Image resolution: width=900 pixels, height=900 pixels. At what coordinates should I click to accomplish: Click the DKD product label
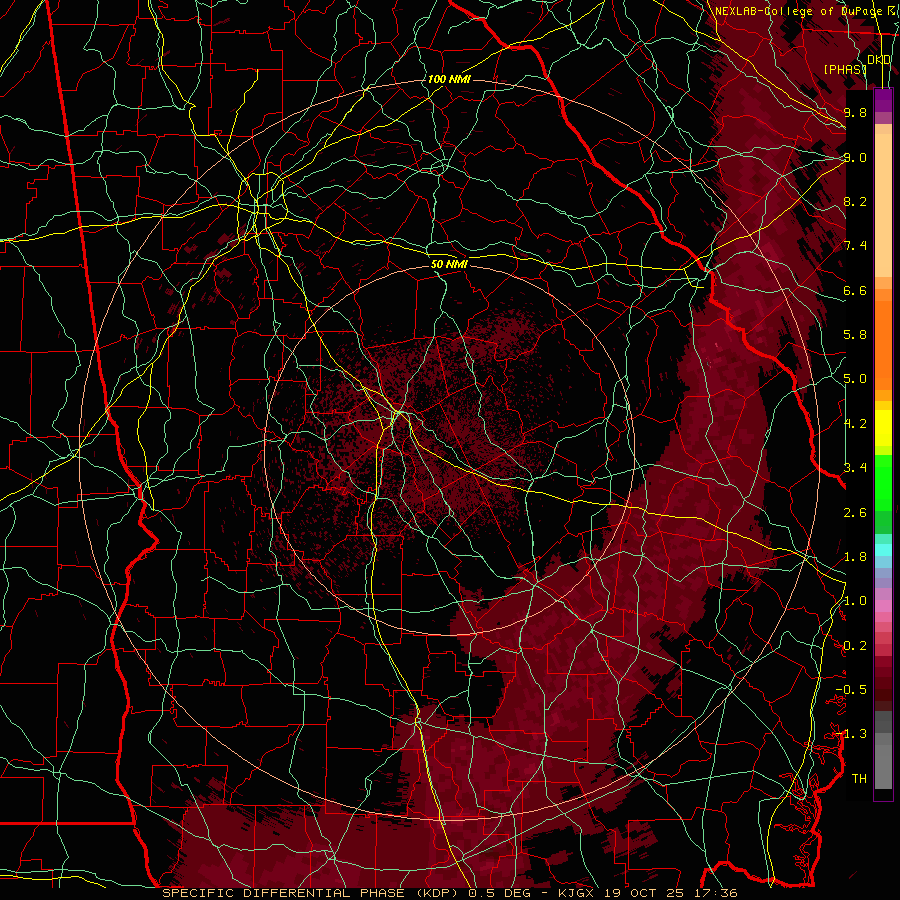coord(879,60)
